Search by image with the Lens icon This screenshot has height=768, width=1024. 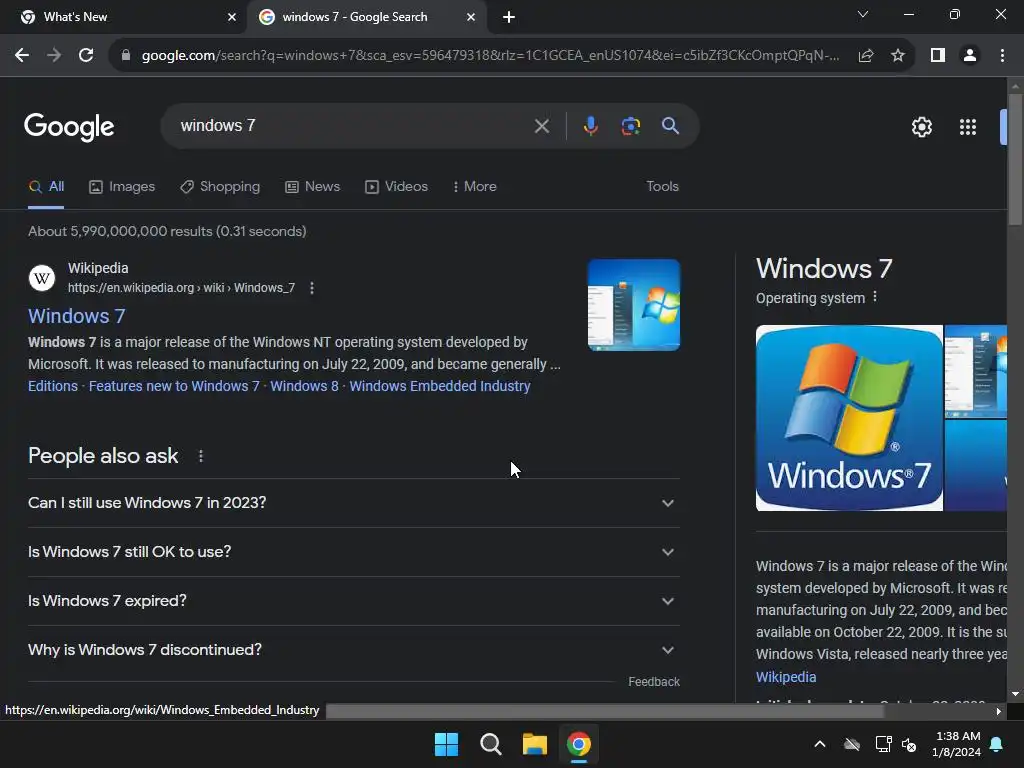[x=631, y=125]
